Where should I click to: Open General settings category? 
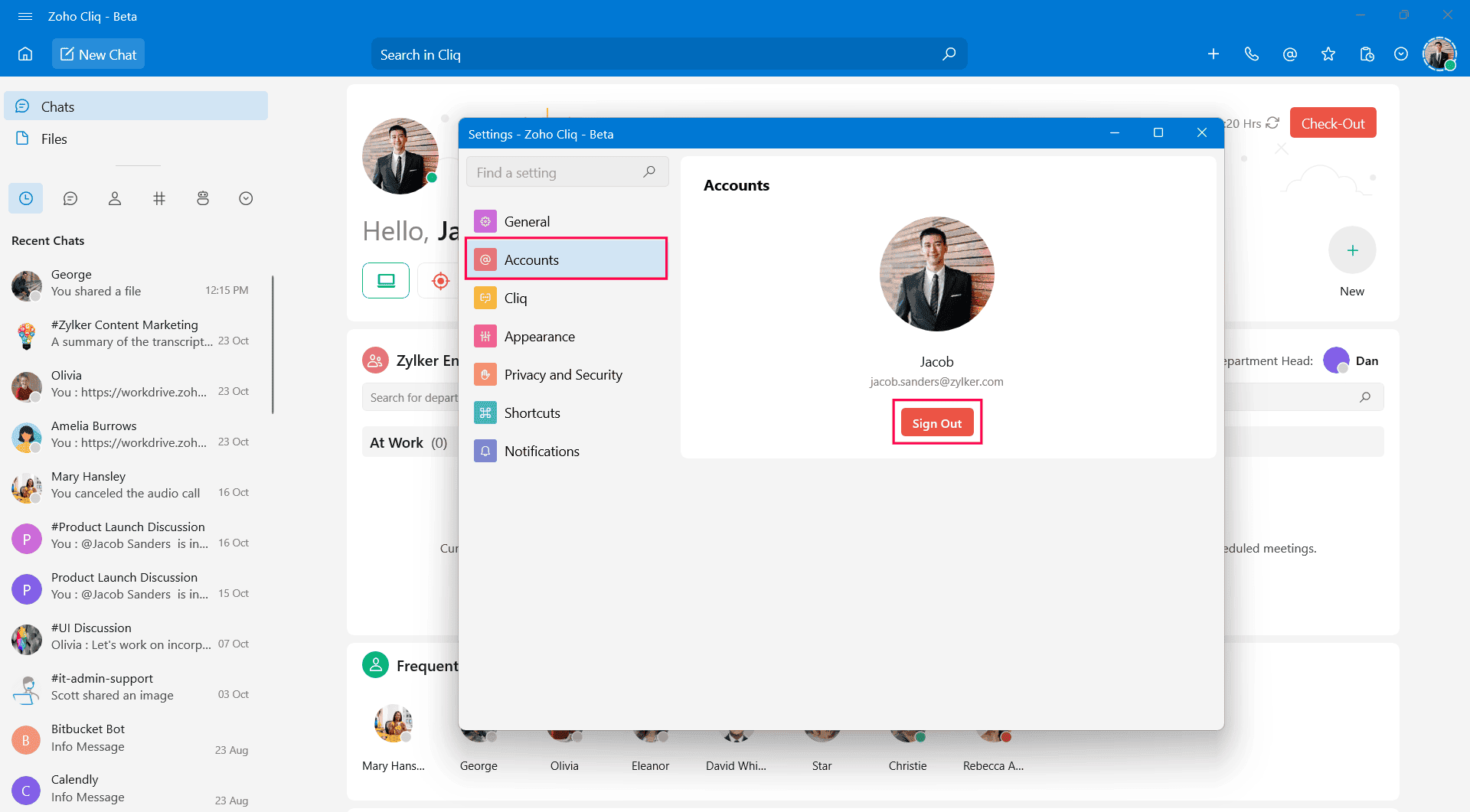click(567, 221)
